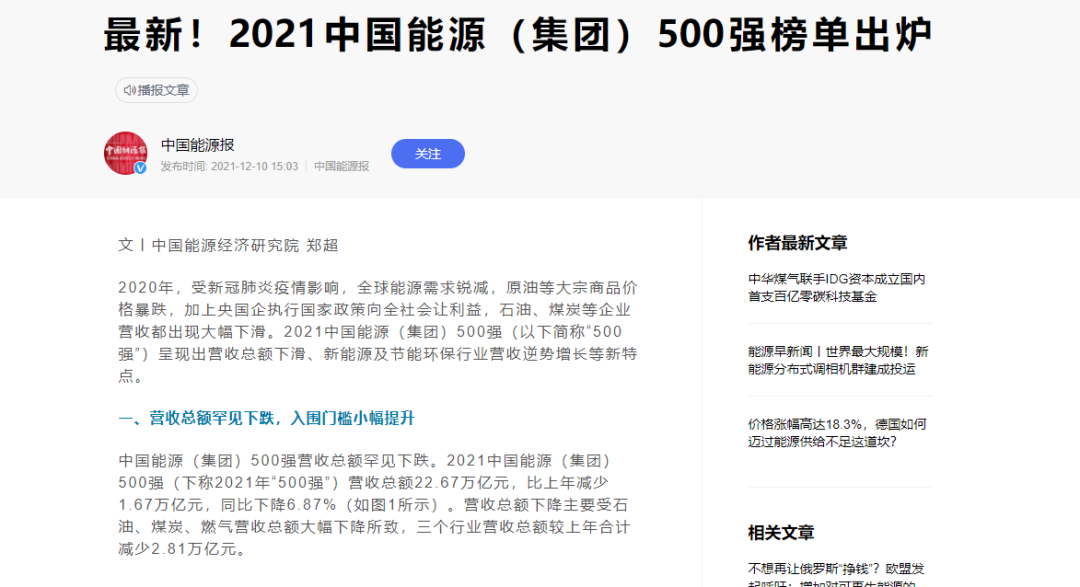Open article 价格涨幅高达18.3% 德国能源供给

click(838, 433)
